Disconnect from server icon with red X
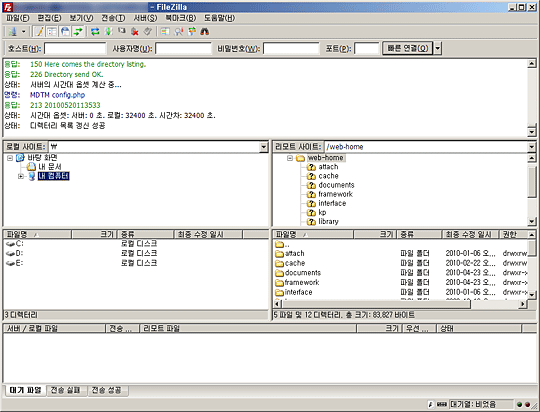The height and width of the screenshot is (412, 540). (x=135, y=32)
